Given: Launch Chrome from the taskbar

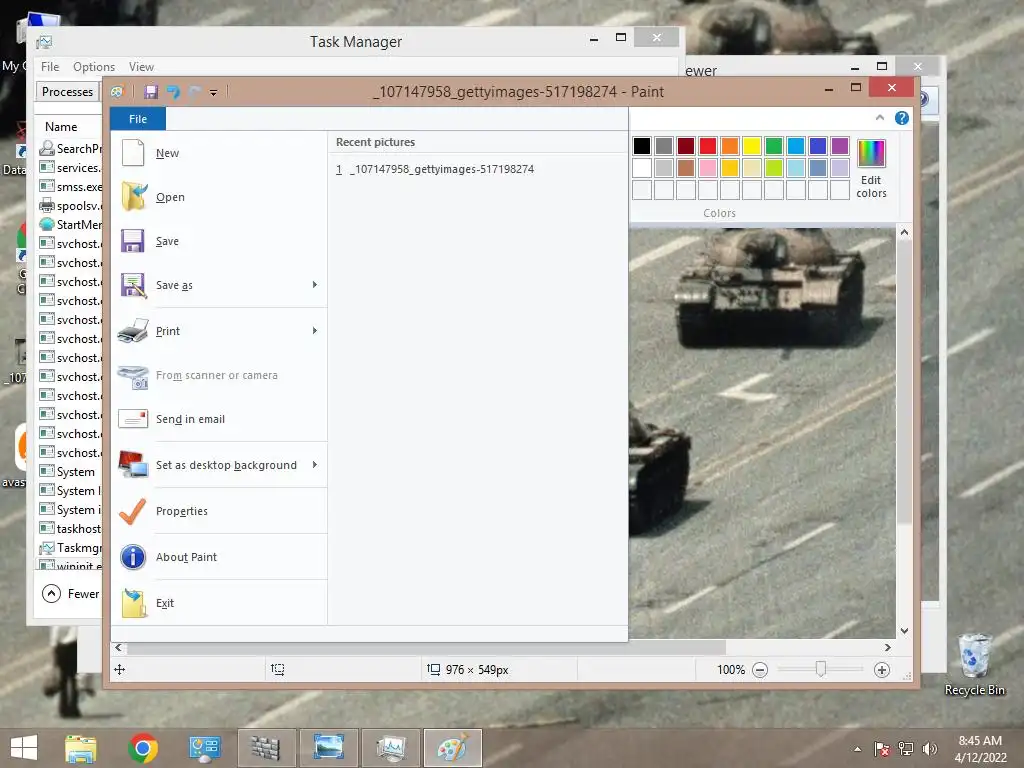Looking at the screenshot, I should pyautogui.click(x=143, y=748).
